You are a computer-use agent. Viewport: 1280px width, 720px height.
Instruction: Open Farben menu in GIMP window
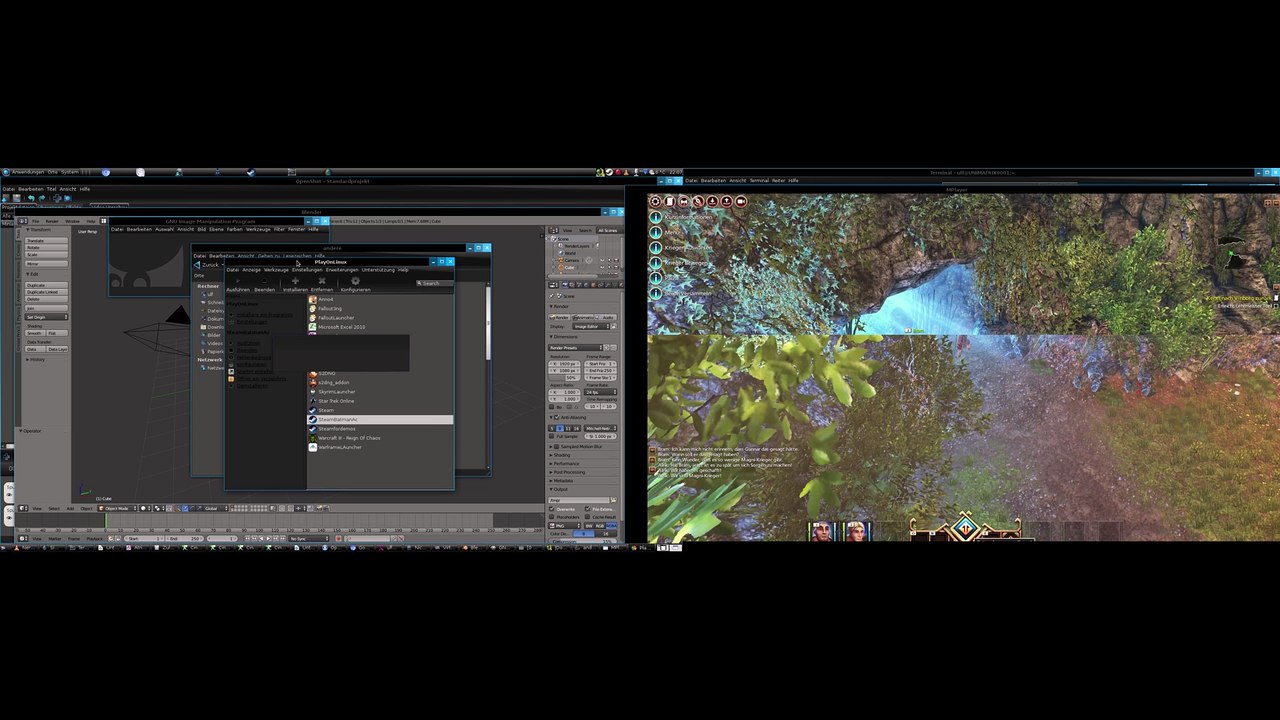pyautogui.click(x=235, y=229)
